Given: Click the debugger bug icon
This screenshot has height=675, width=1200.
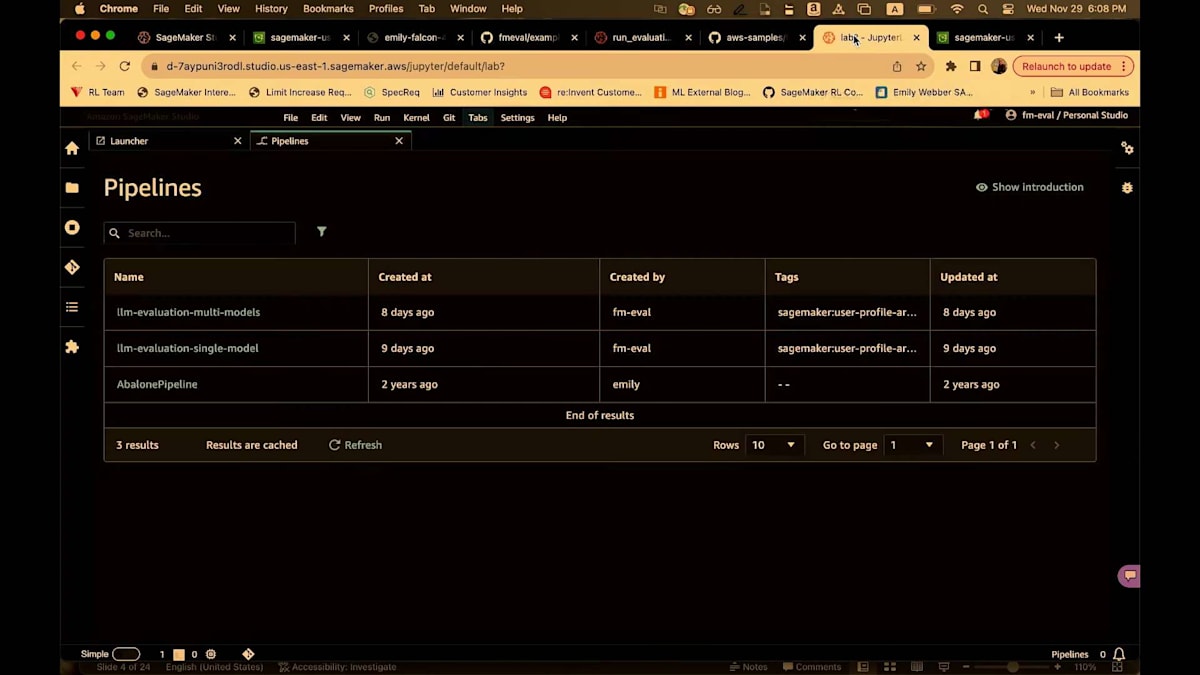Looking at the screenshot, I should pyautogui.click(x=1127, y=187).
